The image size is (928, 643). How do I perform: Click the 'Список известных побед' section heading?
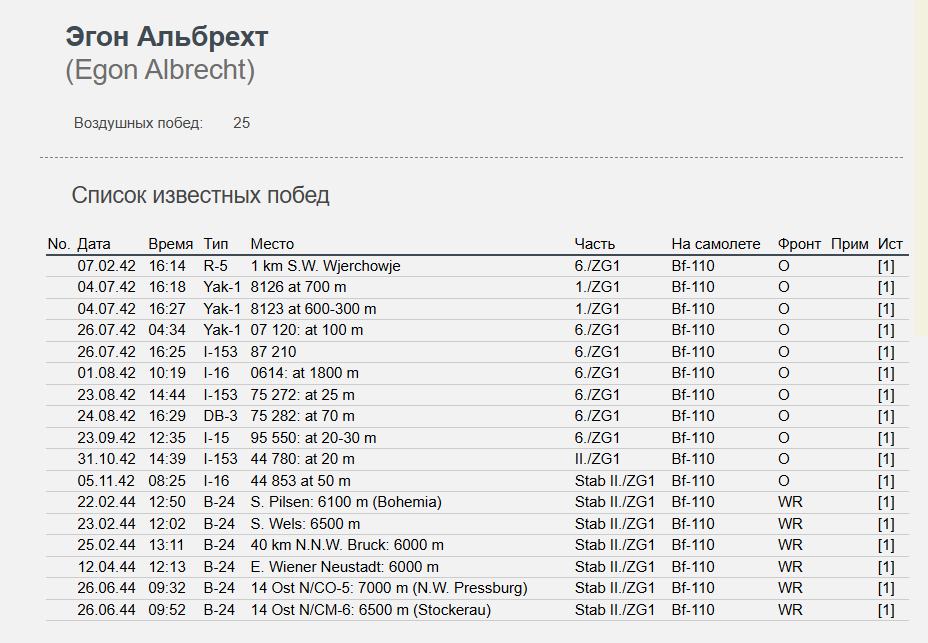coord(200,195)
